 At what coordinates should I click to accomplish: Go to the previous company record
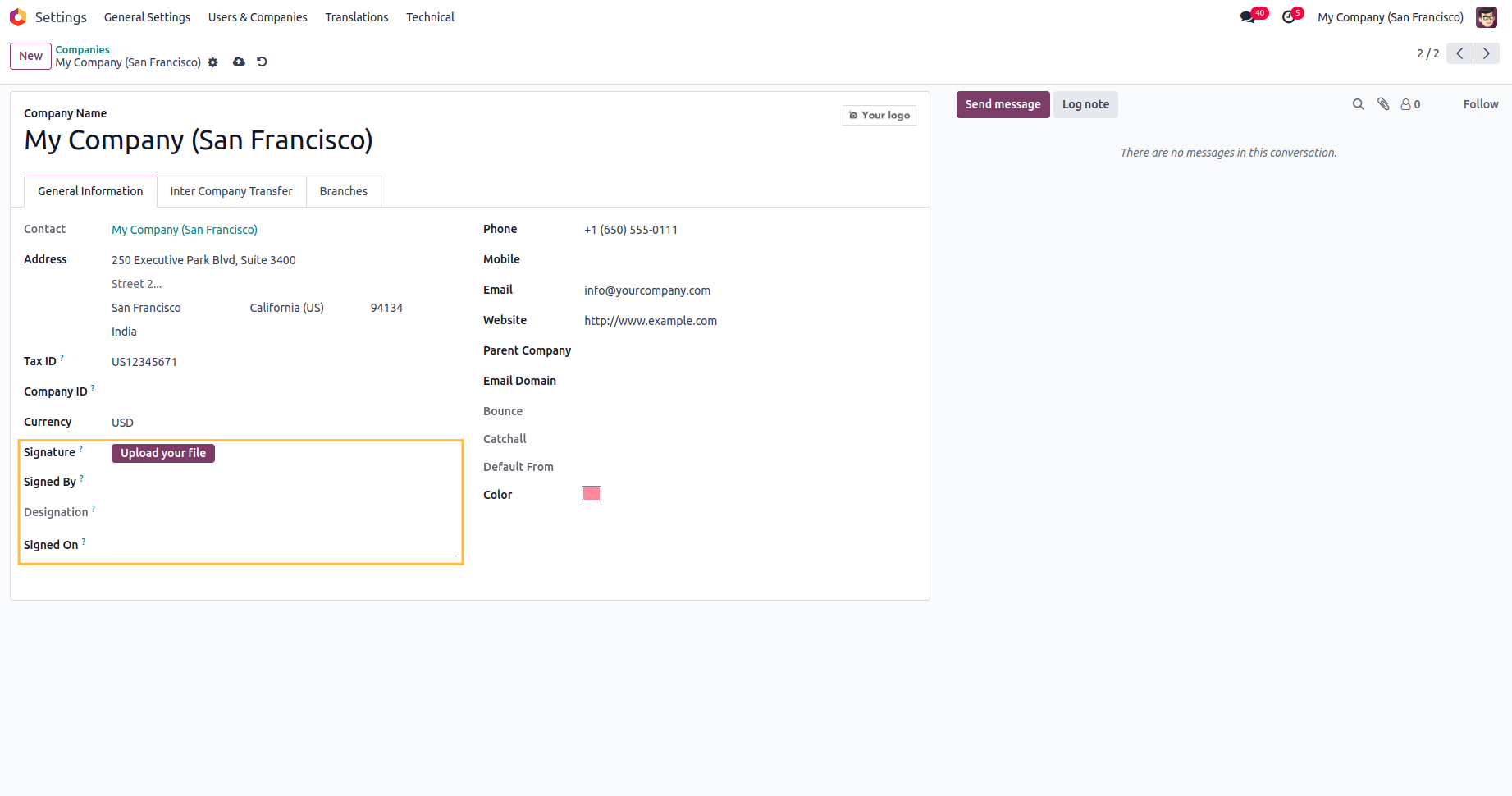(1459, 53)
